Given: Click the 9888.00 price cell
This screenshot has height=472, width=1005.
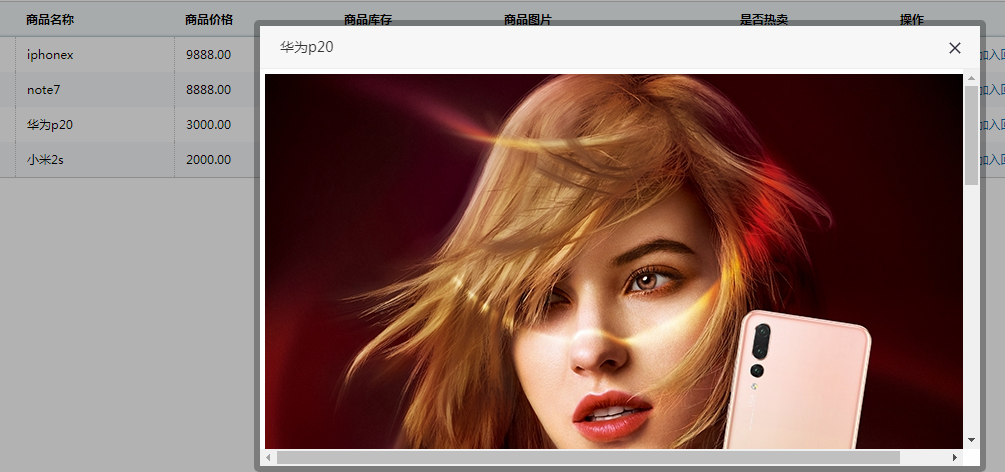Looking at the screenshot, I should pos(208,55).
